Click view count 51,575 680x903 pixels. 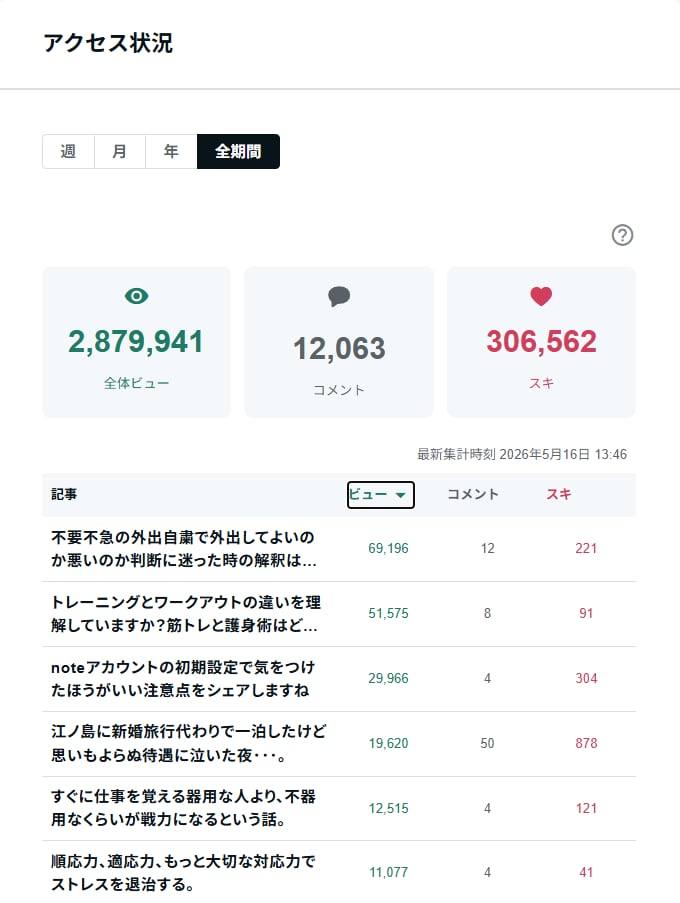point(388,613)
